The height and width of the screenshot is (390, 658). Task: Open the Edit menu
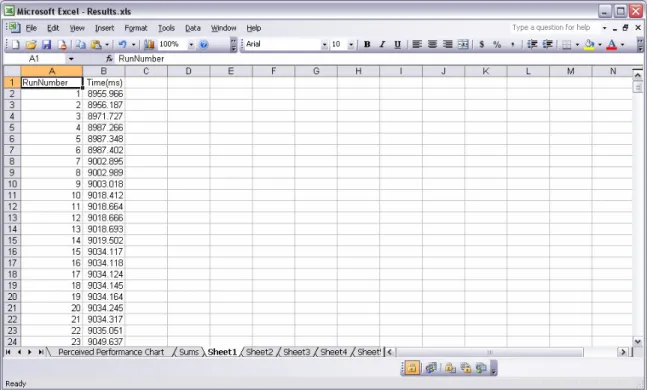(53, 28)
